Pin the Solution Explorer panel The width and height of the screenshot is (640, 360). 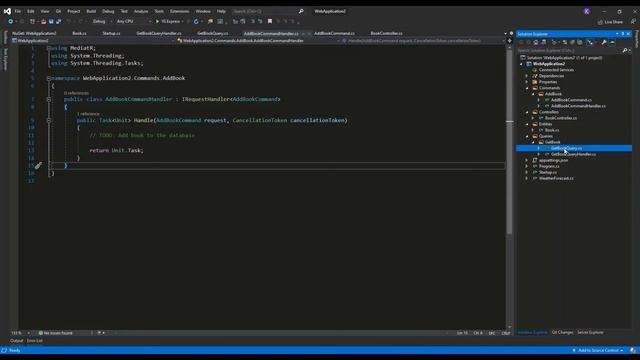(623, 34)
